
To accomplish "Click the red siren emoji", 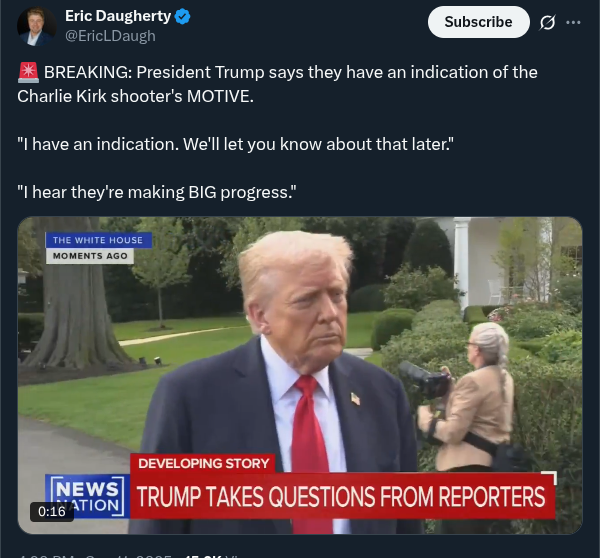I will [28, 72].
